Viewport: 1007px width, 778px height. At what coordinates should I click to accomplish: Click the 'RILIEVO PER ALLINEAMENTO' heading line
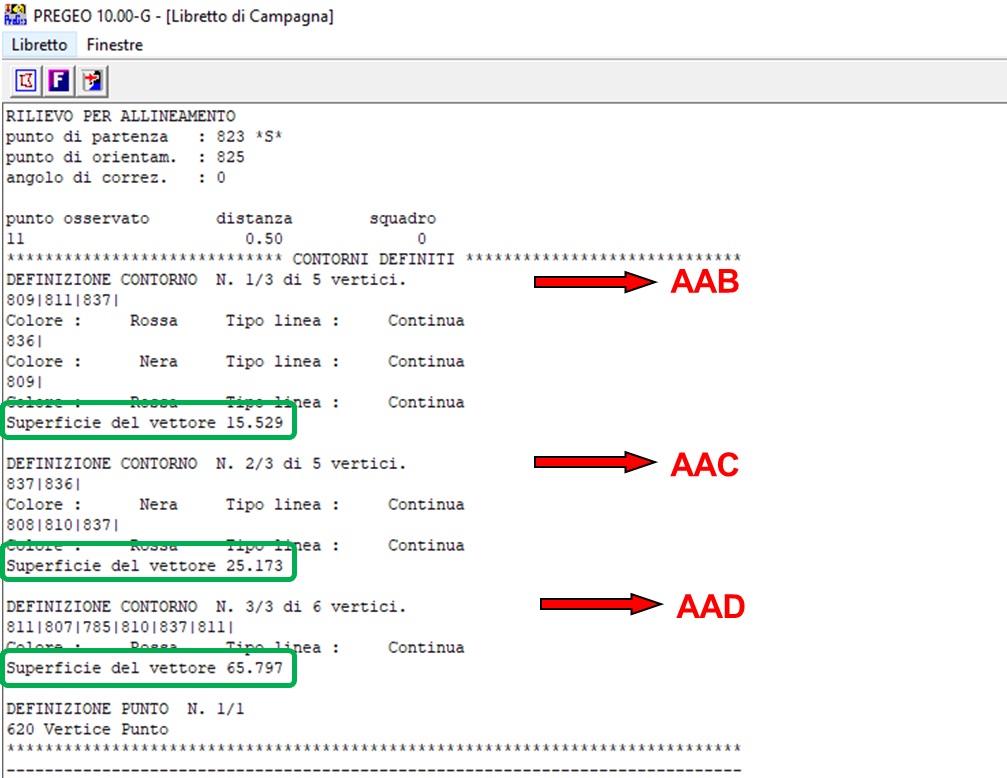(120, 116)
